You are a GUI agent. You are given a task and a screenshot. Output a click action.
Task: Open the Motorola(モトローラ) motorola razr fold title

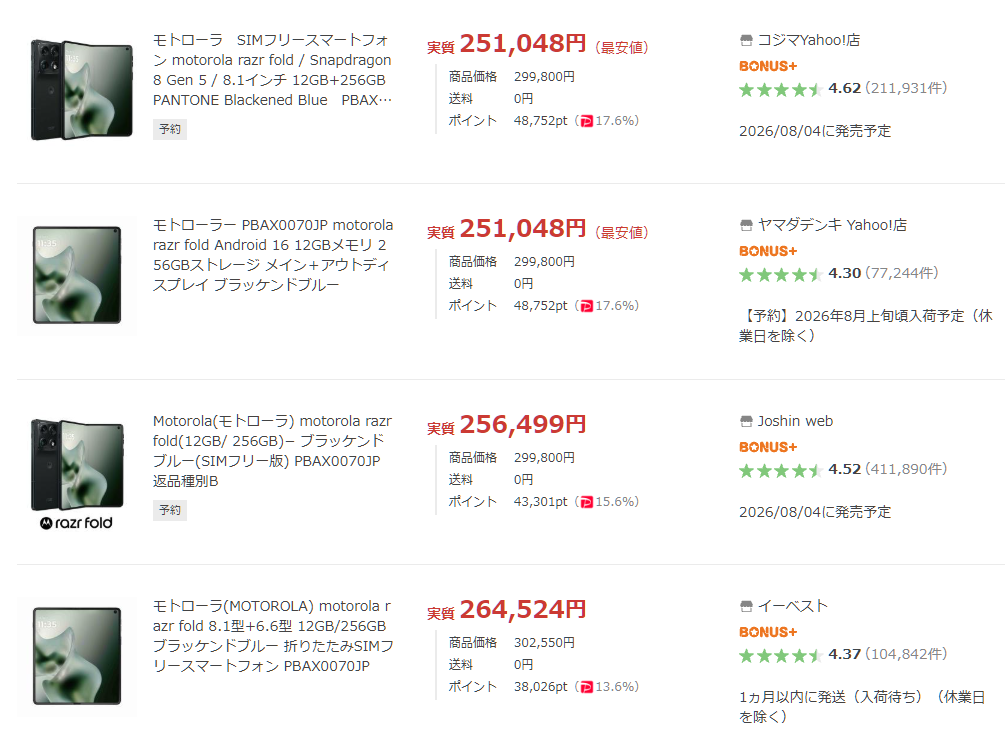click(272, 451)
